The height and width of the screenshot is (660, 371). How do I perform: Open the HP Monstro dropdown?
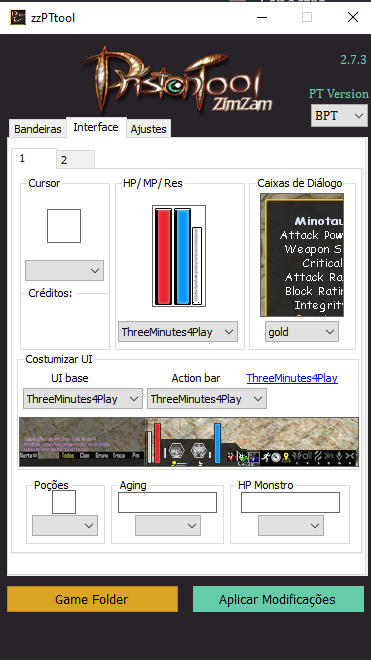[x=291, y=525]
